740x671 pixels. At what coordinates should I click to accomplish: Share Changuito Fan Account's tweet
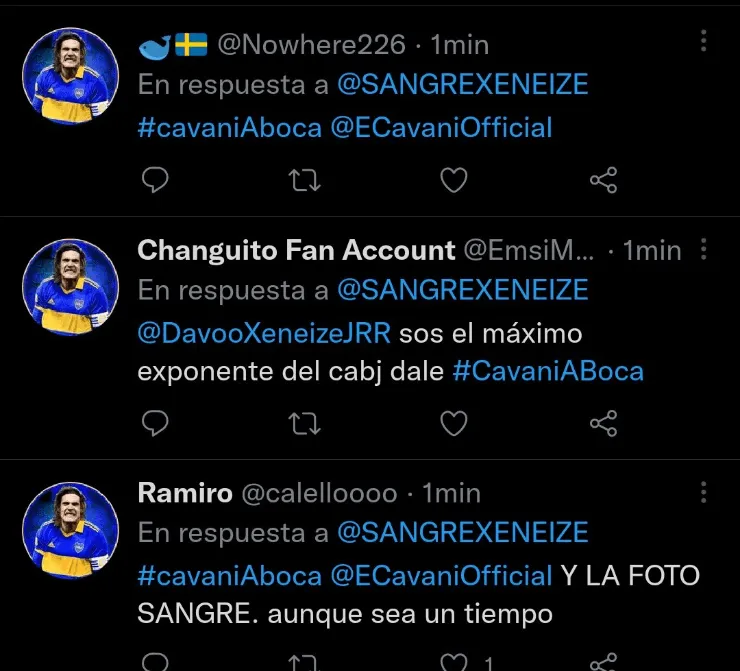(x=603, y=423)
